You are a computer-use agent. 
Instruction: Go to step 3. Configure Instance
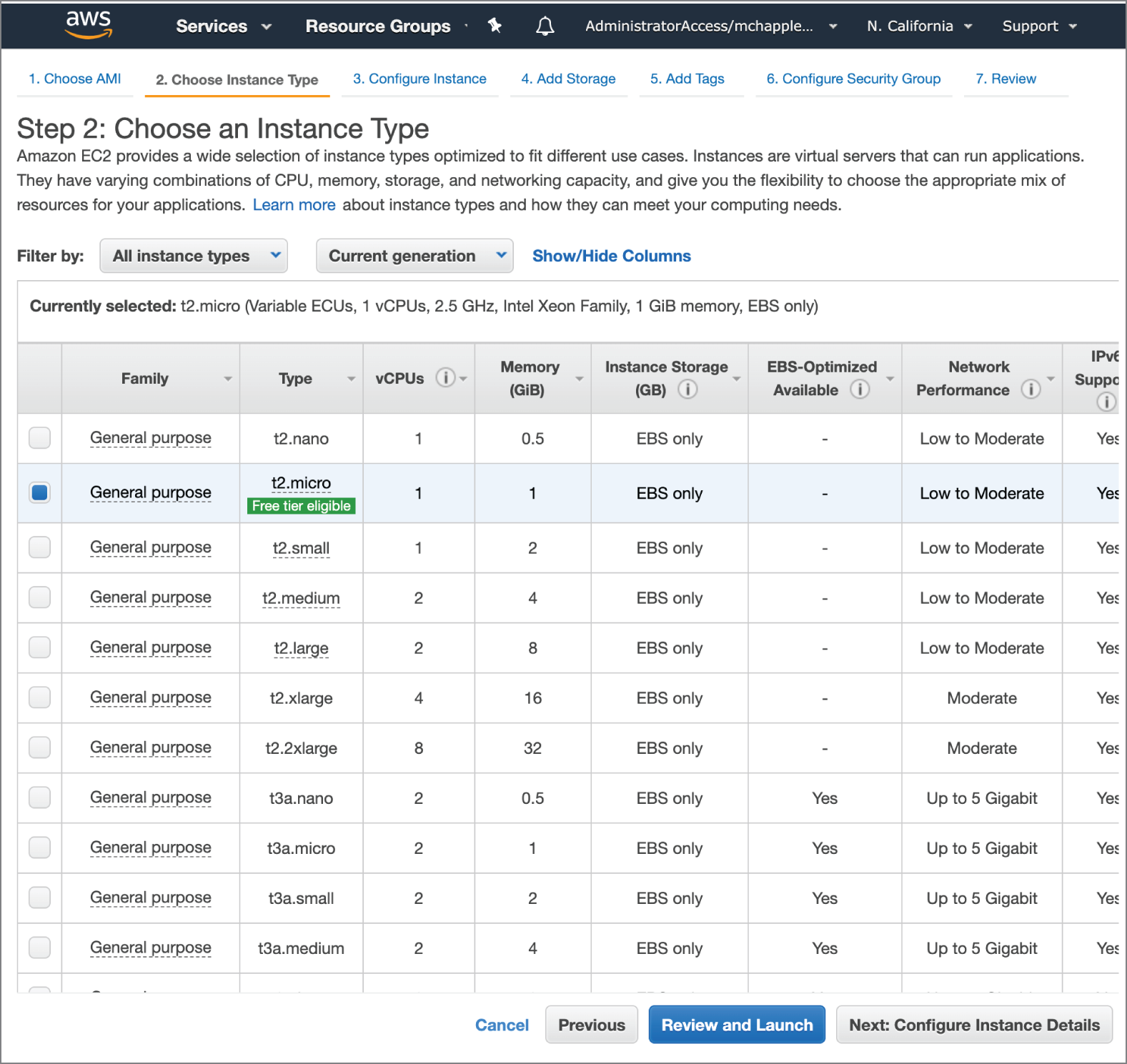coord(419,79)
